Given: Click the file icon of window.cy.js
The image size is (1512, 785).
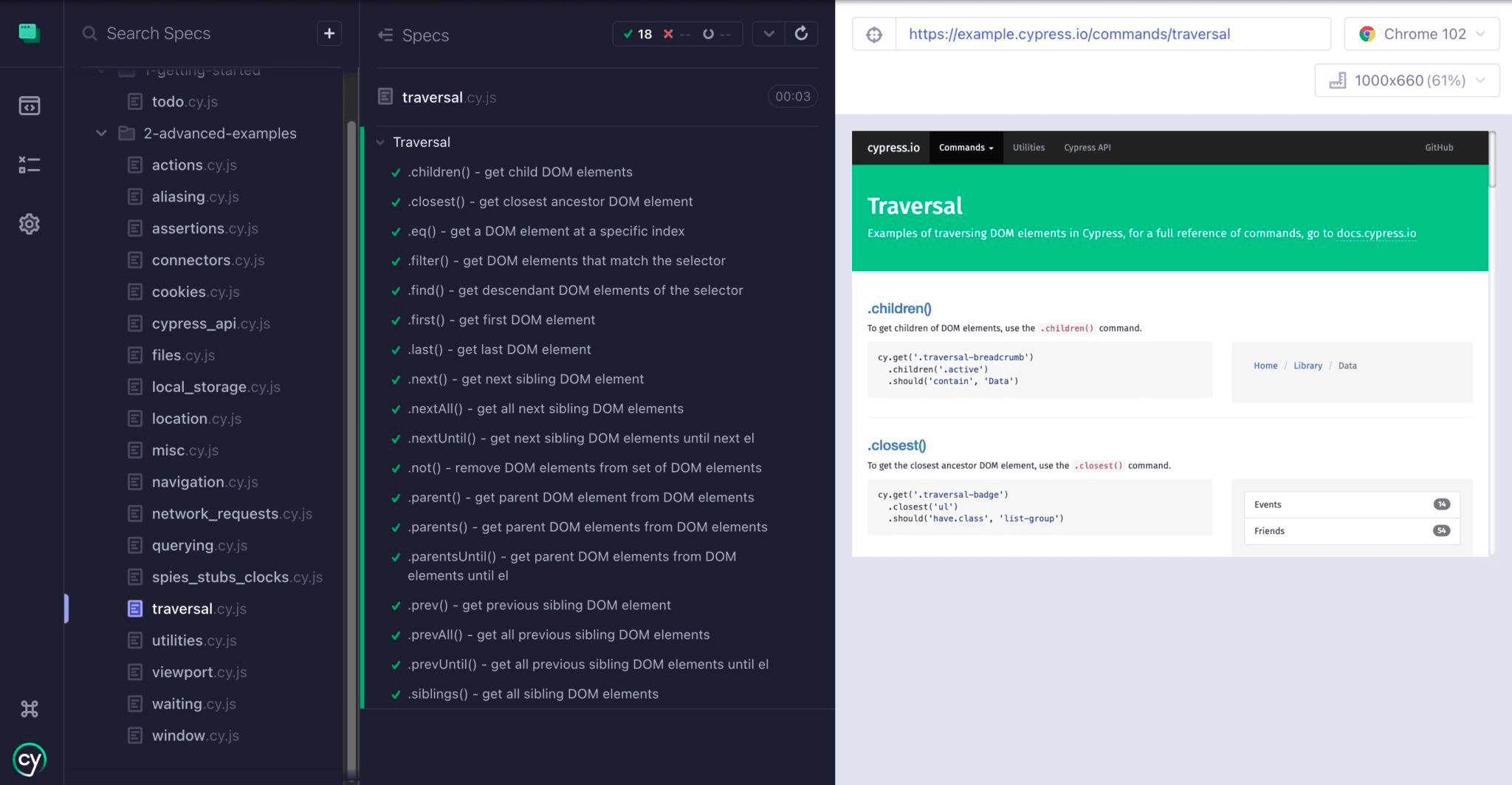Looking at the screenshot, I should [x=134, y=736].
